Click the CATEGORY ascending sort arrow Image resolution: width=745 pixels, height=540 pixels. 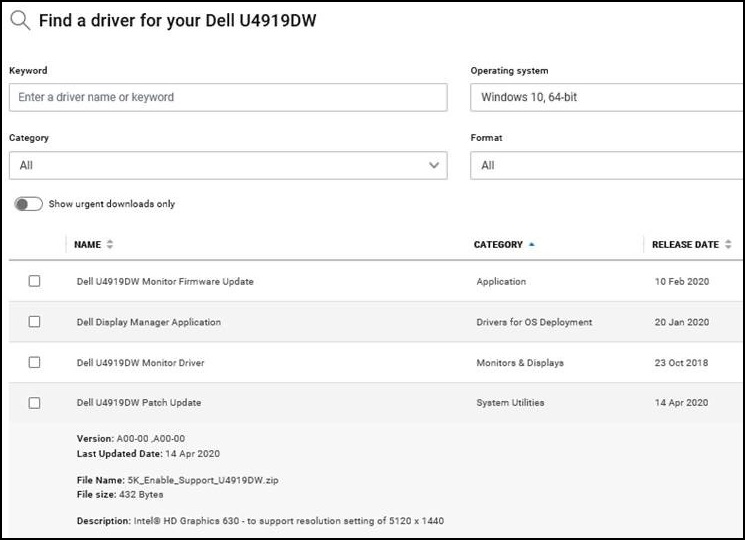(532, 245)
